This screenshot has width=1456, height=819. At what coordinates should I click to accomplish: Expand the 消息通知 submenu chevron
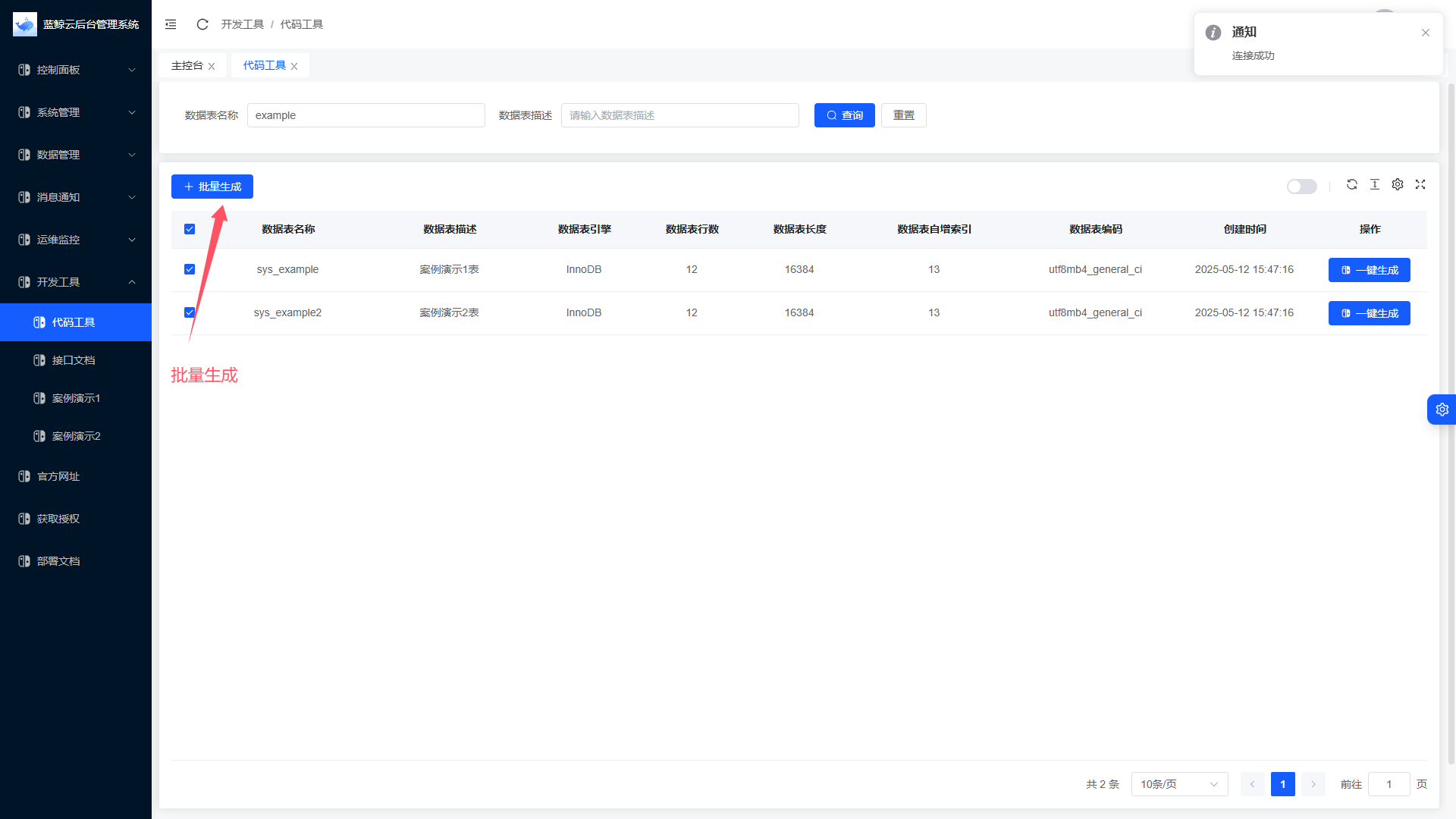tap(132, 197)
